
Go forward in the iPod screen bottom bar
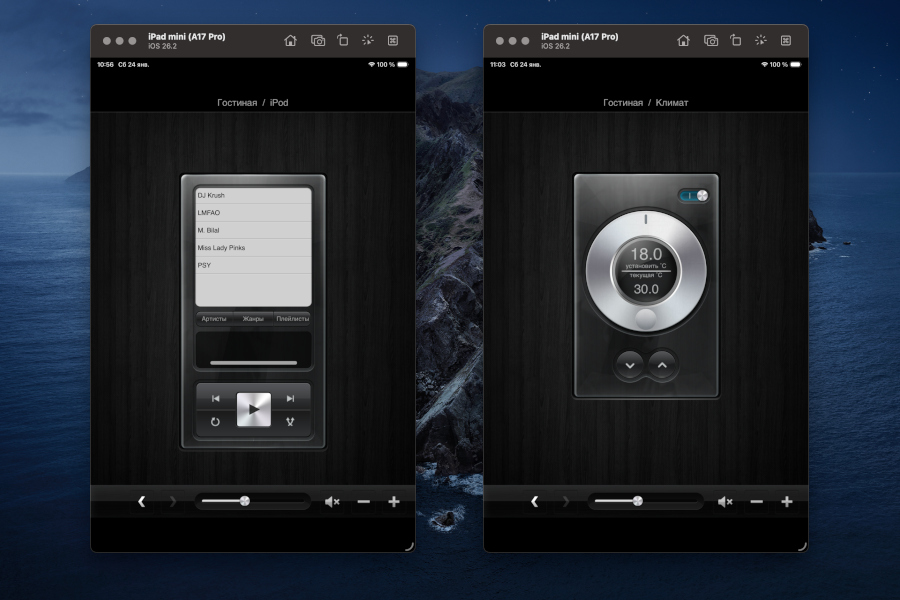tap(173, 501)
